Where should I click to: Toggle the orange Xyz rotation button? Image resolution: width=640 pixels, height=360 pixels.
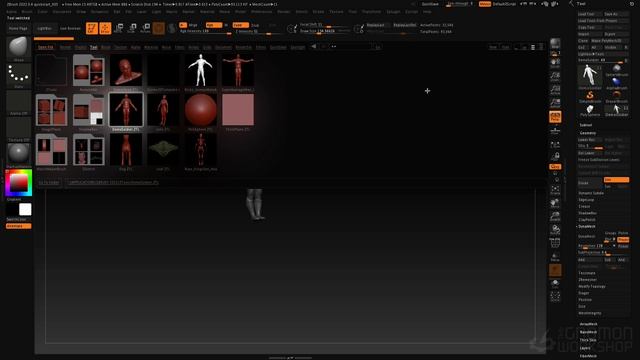555,167
